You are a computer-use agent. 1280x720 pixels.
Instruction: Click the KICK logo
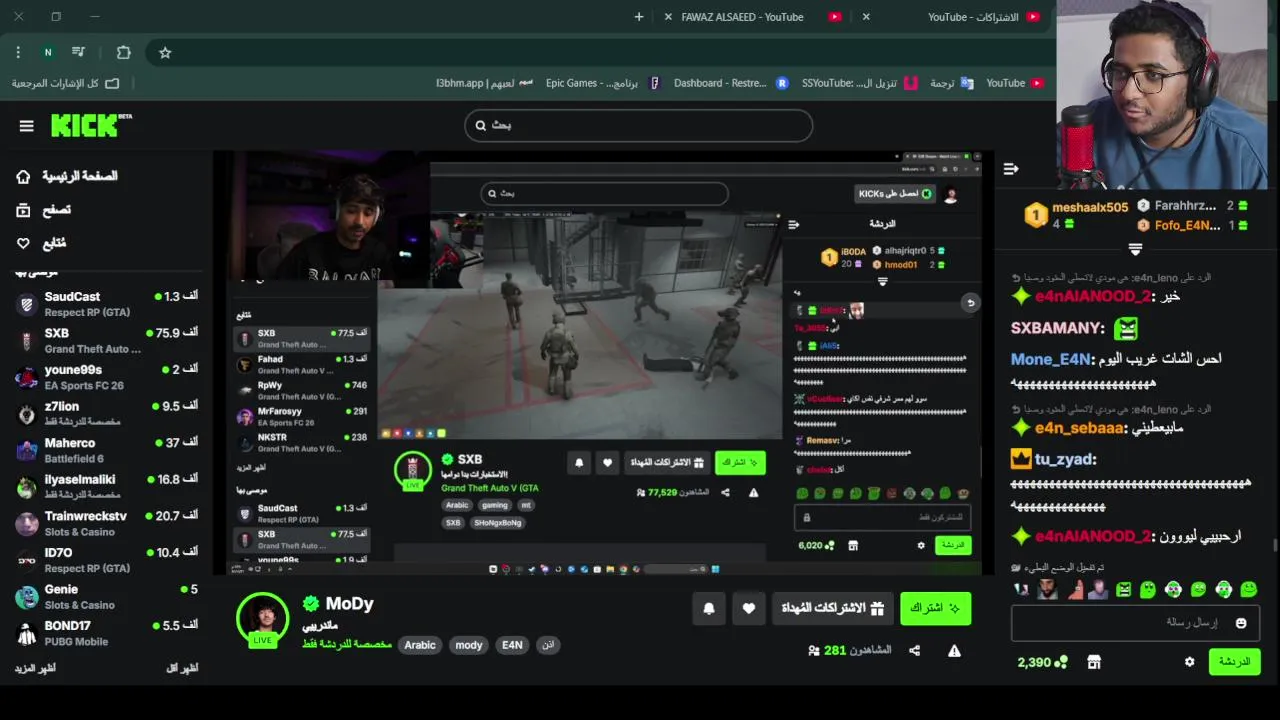point(91,125)
